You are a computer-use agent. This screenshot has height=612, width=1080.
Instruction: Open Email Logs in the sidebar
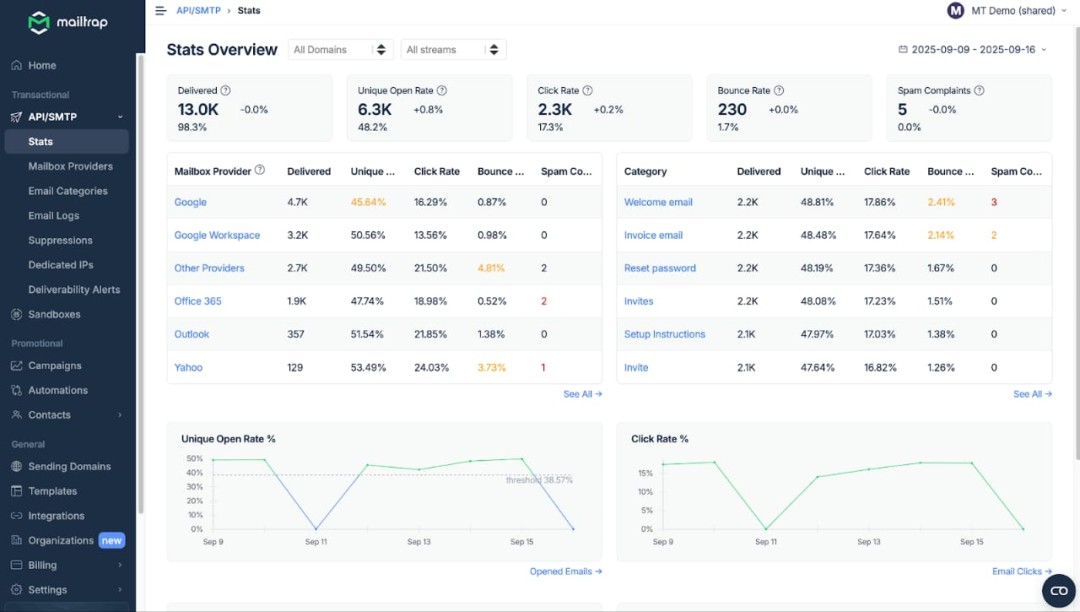(x=54, y=216)
